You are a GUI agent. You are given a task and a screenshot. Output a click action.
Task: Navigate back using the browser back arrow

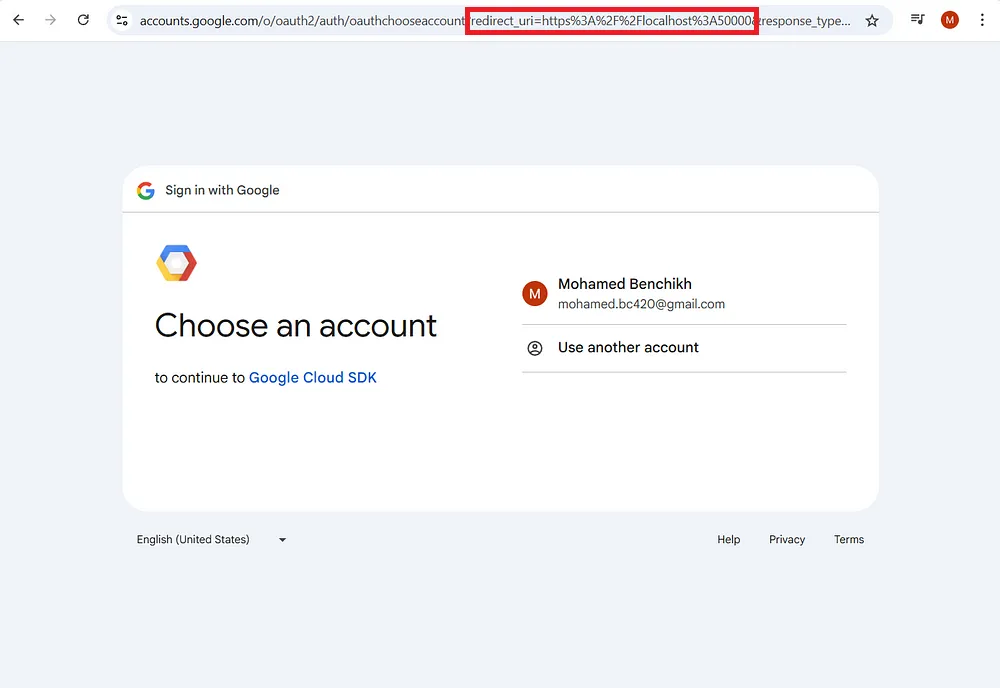[18, 19]
